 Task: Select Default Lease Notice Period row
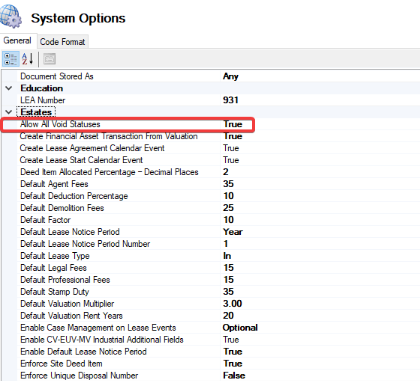click(70, 232)
